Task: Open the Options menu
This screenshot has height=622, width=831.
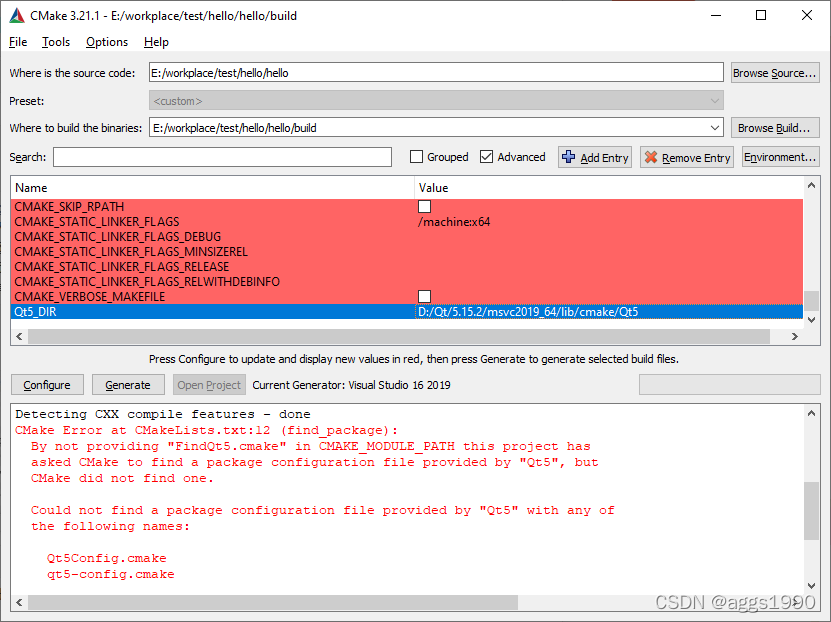Action: (x=107, y=42)
